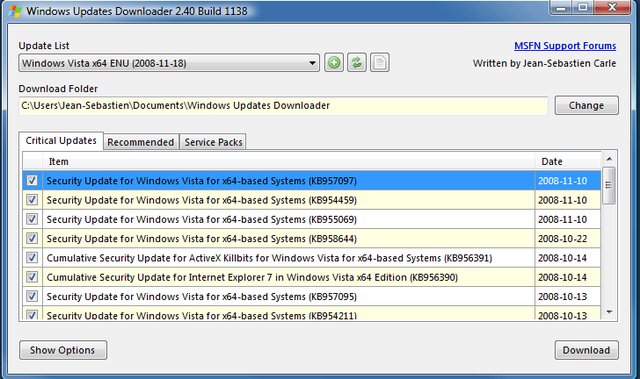Click the scroll down arrow of the update list
This screenshot has width=640, height=379.
point(609,312)
